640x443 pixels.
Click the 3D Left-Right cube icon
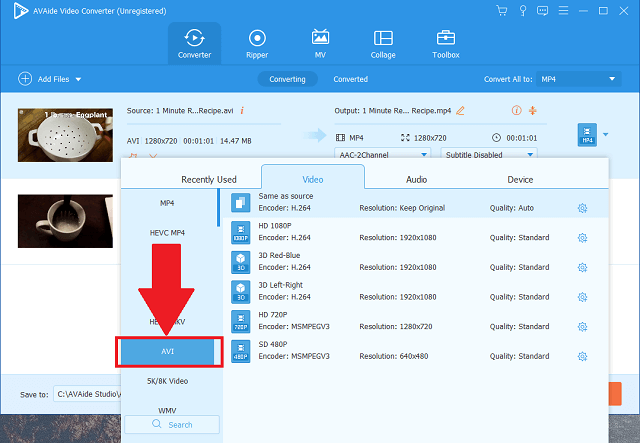tap(241, 292)
